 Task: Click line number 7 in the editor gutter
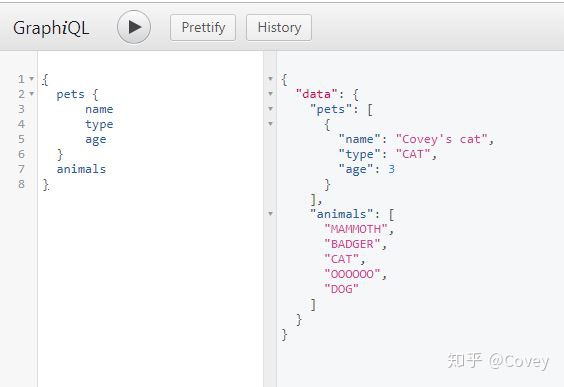22,169
